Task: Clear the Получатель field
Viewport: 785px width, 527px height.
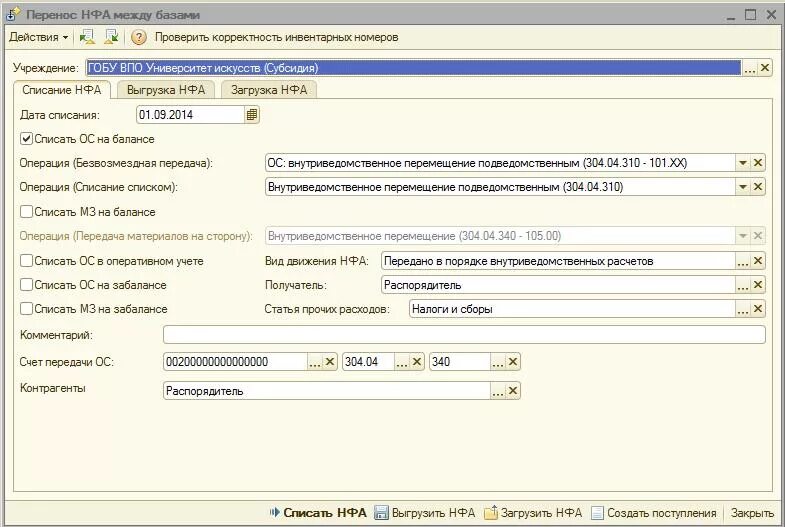Action: click(x=758, y=285)
